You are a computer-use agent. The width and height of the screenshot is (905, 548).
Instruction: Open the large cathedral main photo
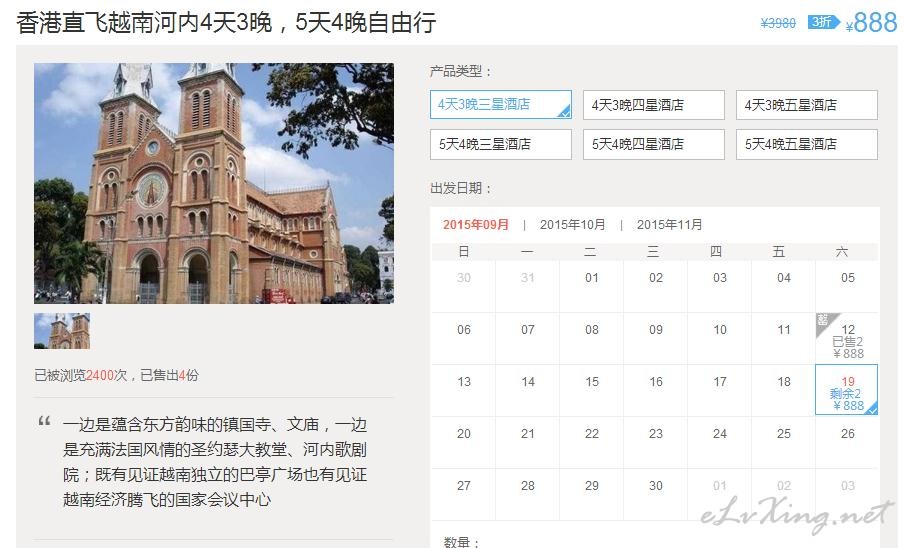coord(214,183)
